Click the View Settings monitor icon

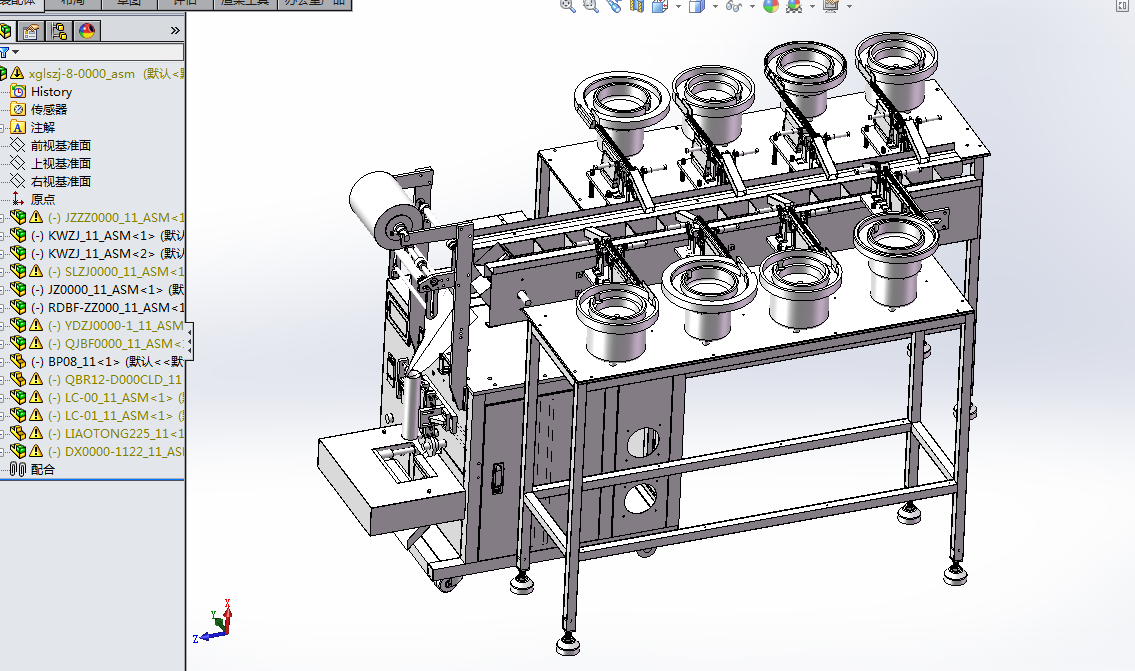tap(830, 6)
